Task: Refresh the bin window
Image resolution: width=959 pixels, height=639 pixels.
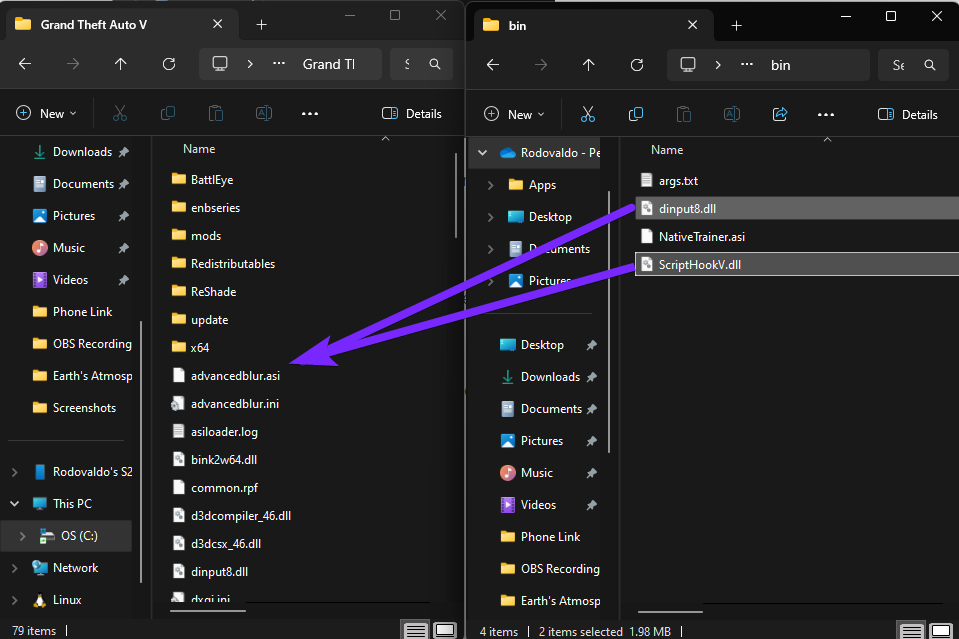Action: (x=637, y=65)
